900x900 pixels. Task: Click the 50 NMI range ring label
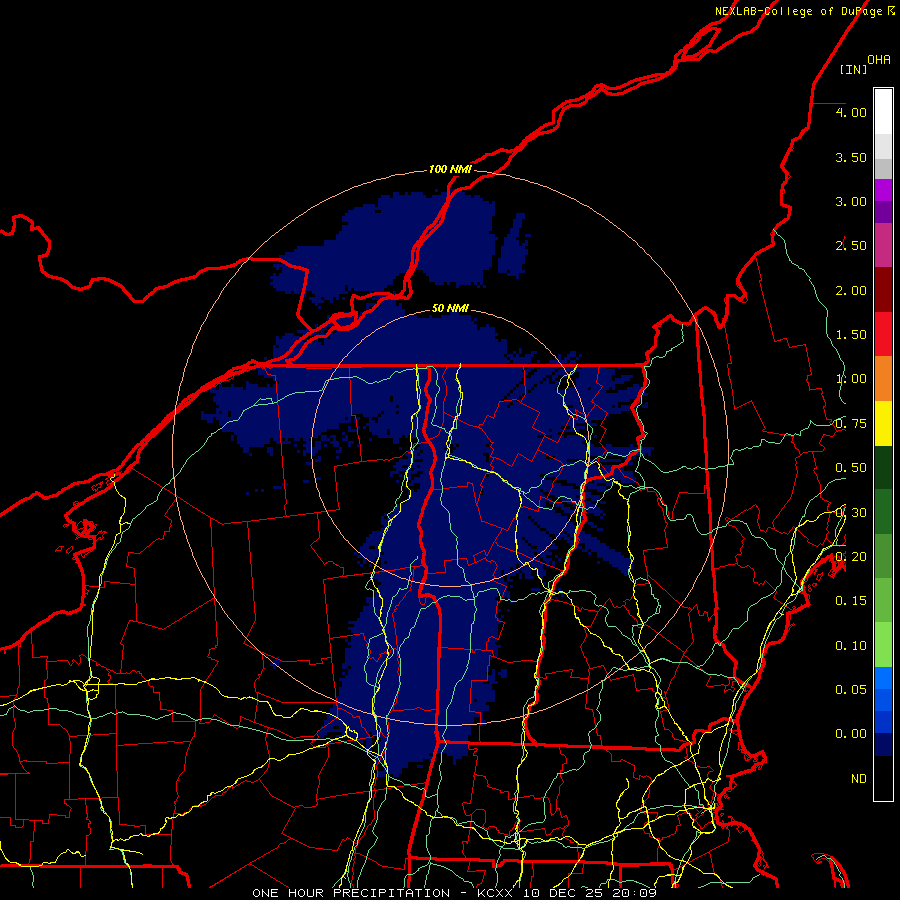click(x=450, y=308)
